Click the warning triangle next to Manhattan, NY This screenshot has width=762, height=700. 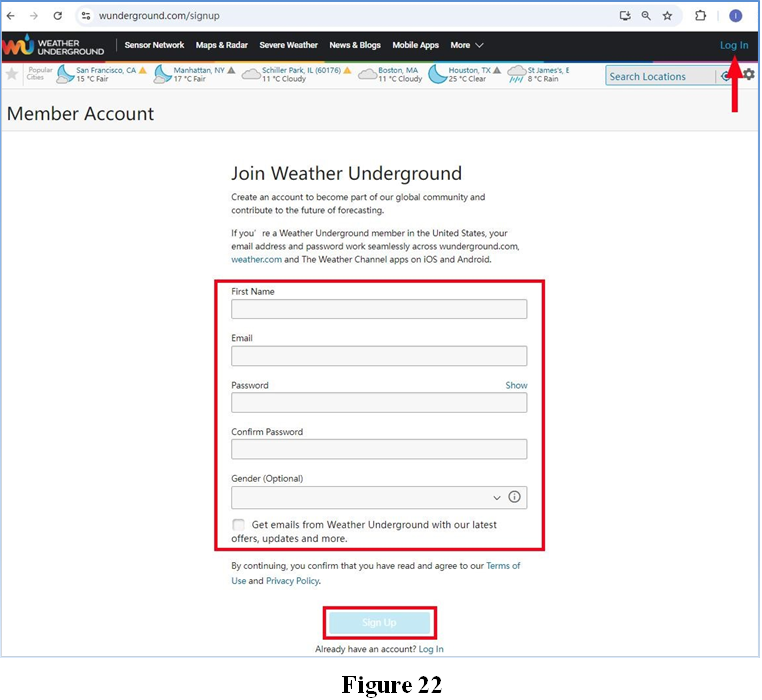coord(231,70)
